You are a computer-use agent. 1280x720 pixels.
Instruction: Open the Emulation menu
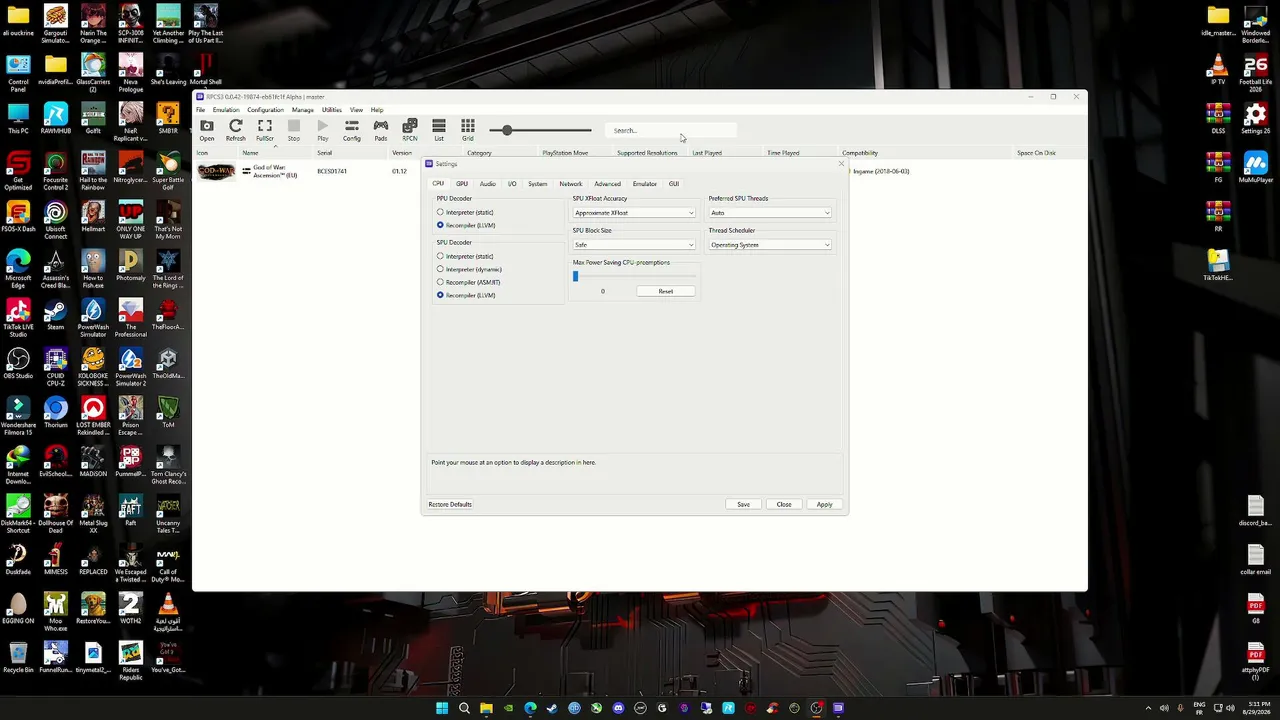226,110
